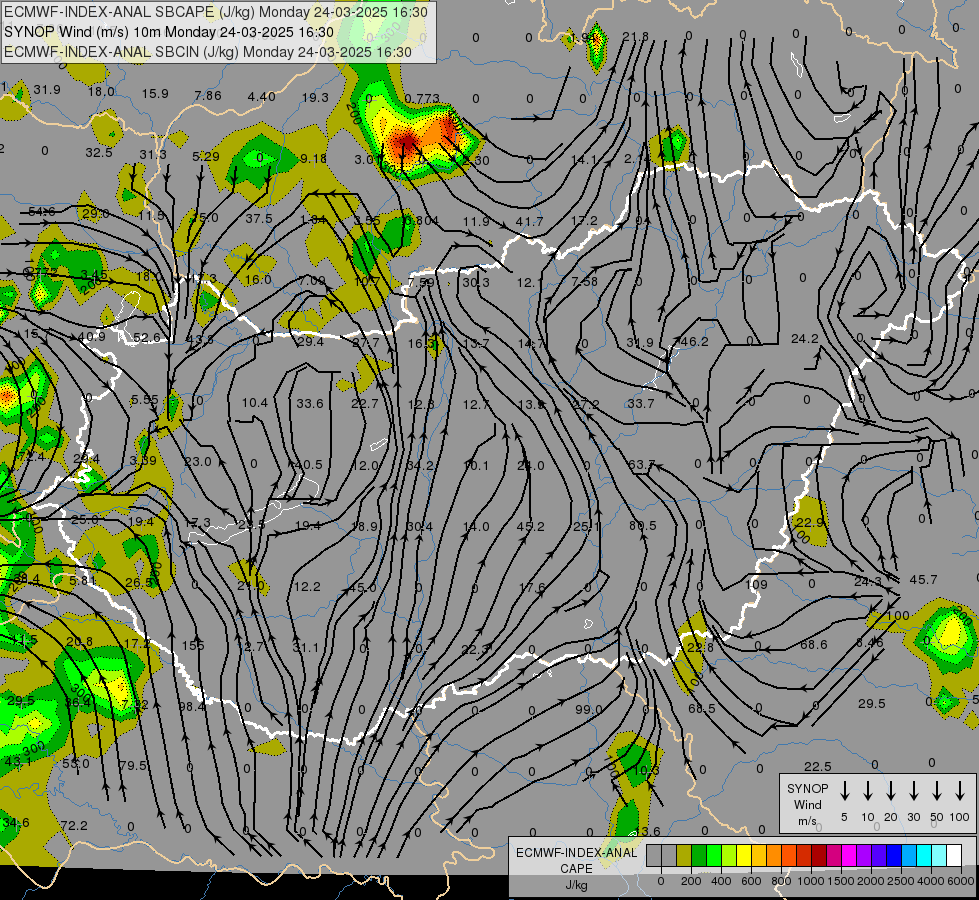The height and width of the screenshot is (900, 979).
Task: Select the SBCIN header line
Action: (208, 52)
